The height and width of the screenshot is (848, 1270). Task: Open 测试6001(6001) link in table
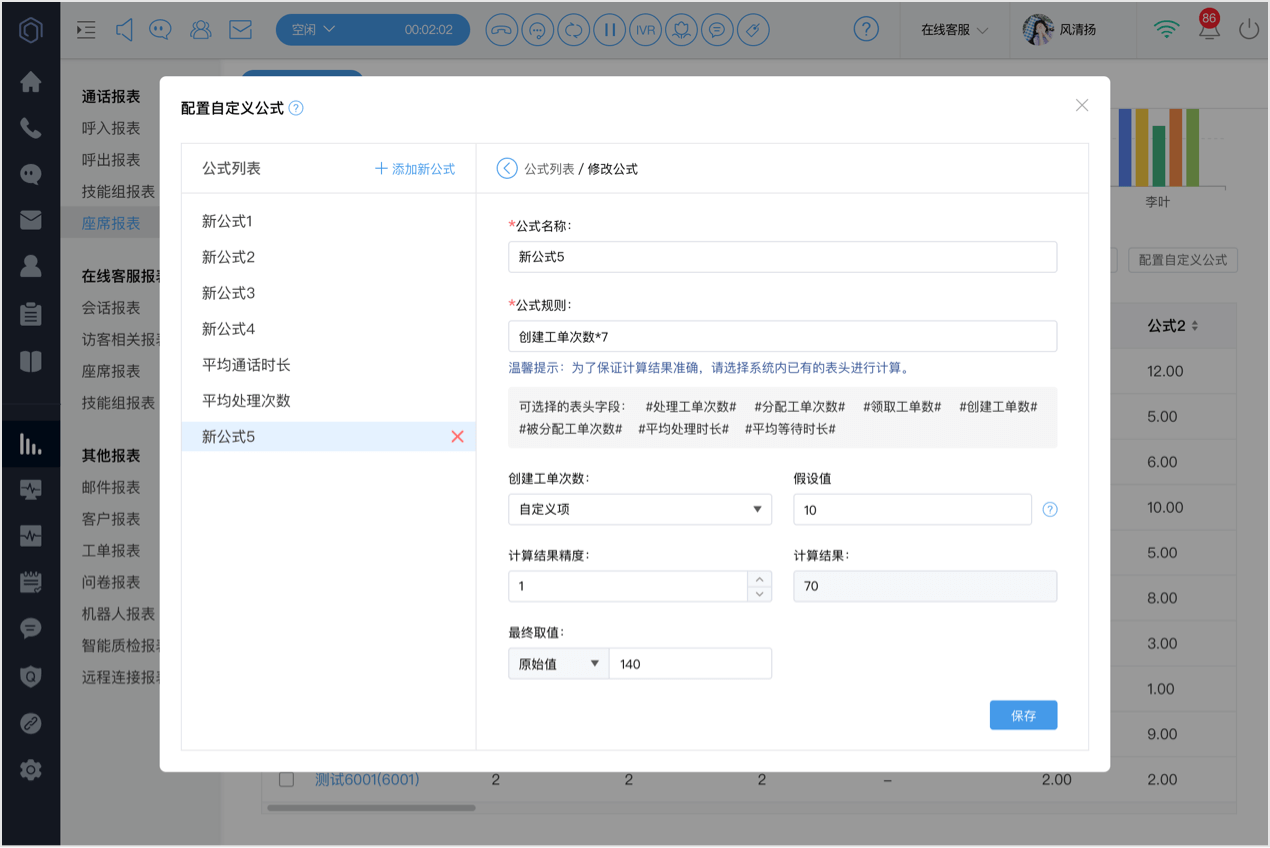[367, 779]
